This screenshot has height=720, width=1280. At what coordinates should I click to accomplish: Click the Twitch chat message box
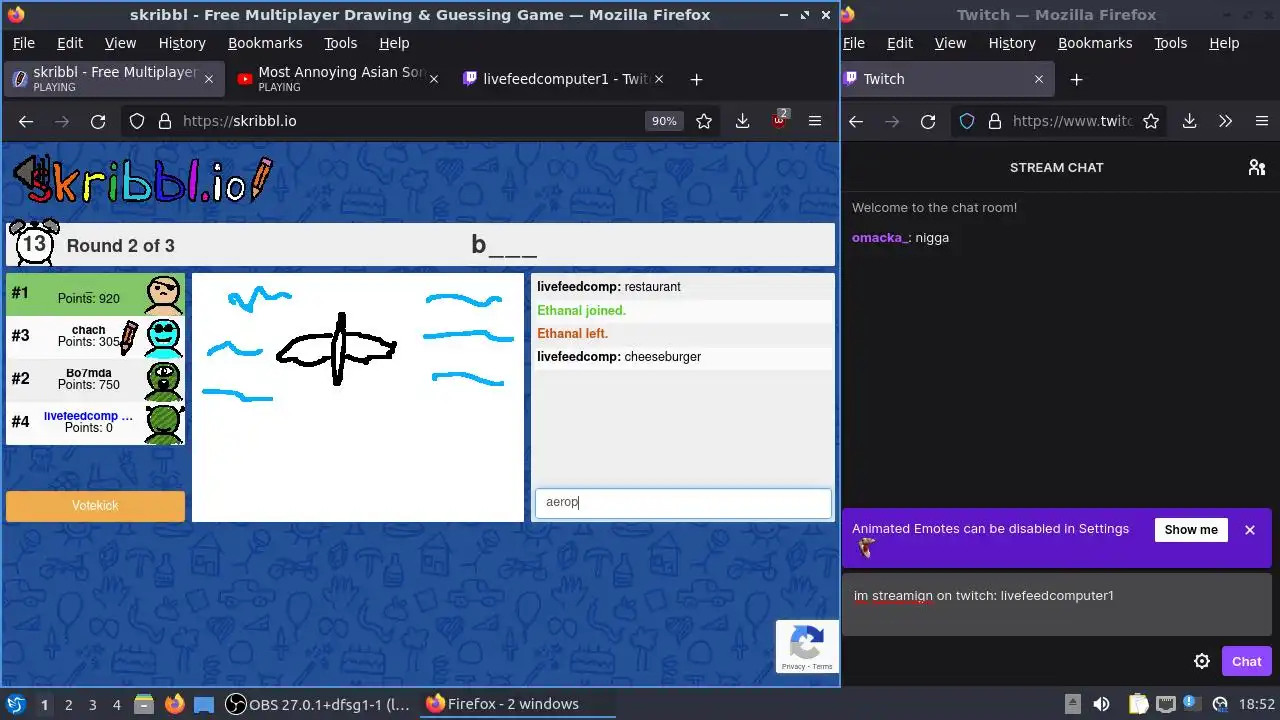pyautogui.click(x=1057, y=605)
